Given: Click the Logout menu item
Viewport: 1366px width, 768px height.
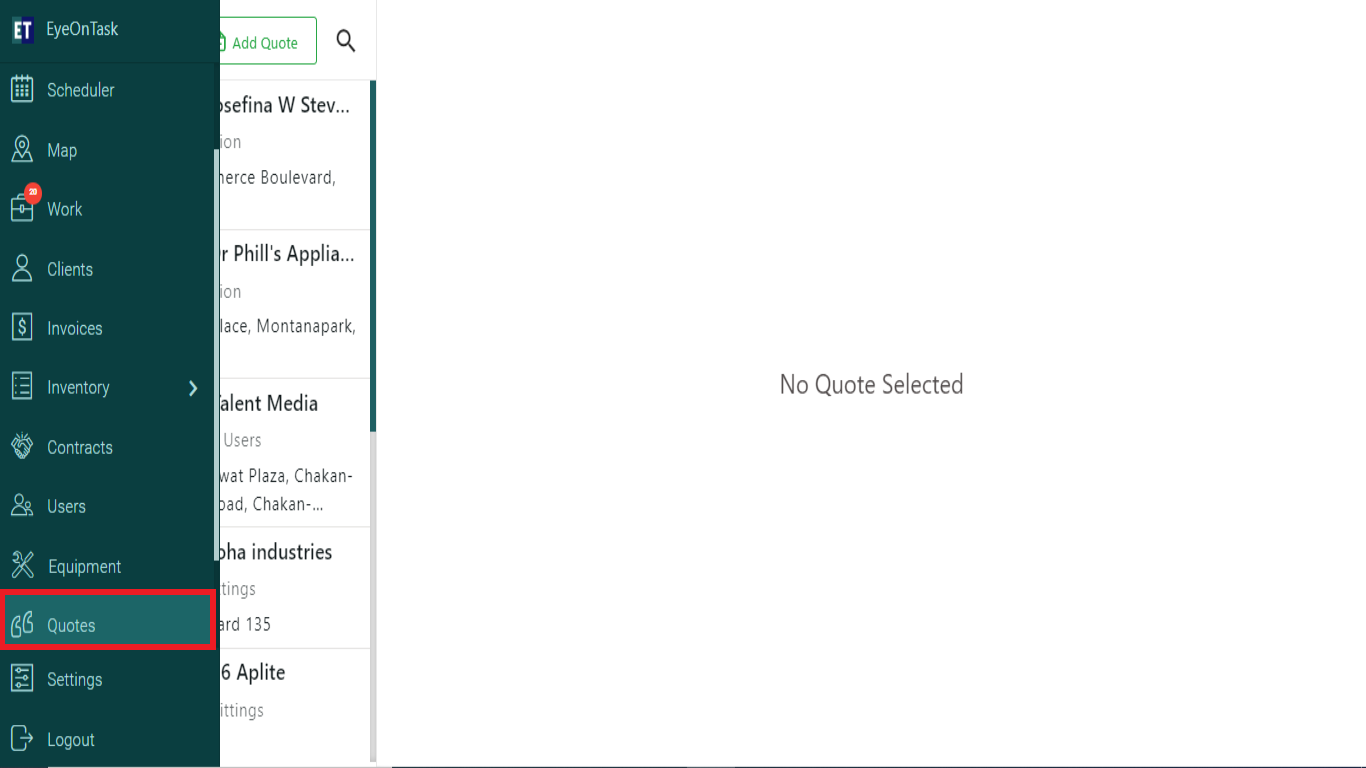Looking at the screenshot, I should [109, 740].
